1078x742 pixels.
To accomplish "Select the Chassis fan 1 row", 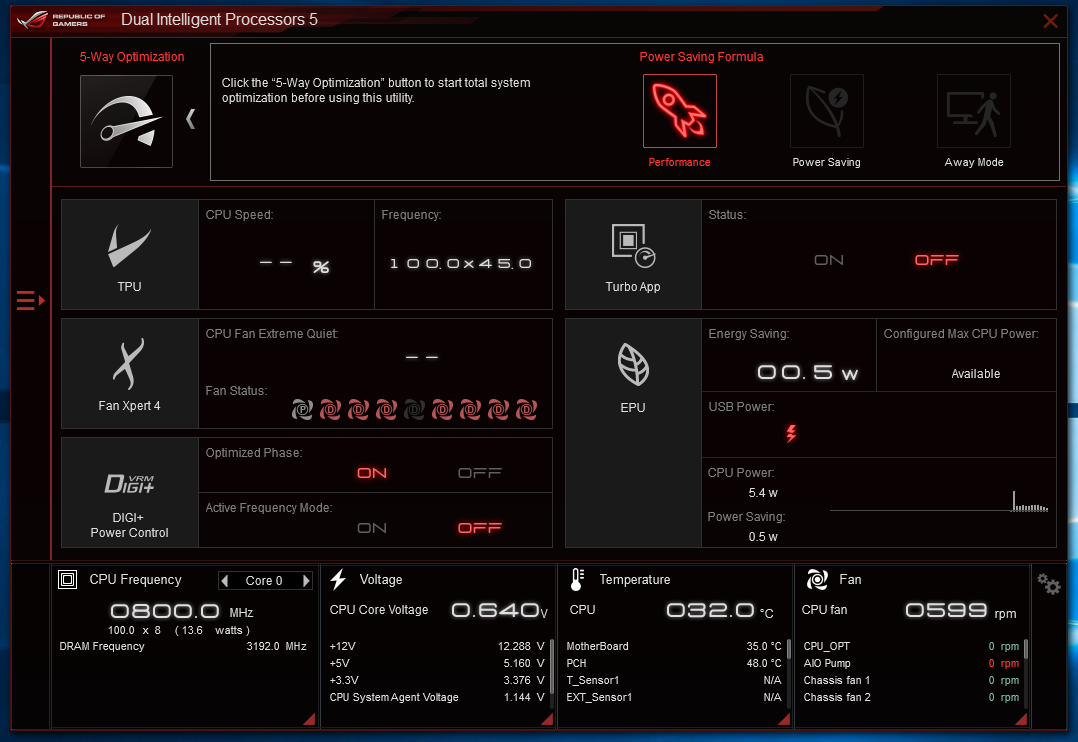I will (x=911, y=681).
